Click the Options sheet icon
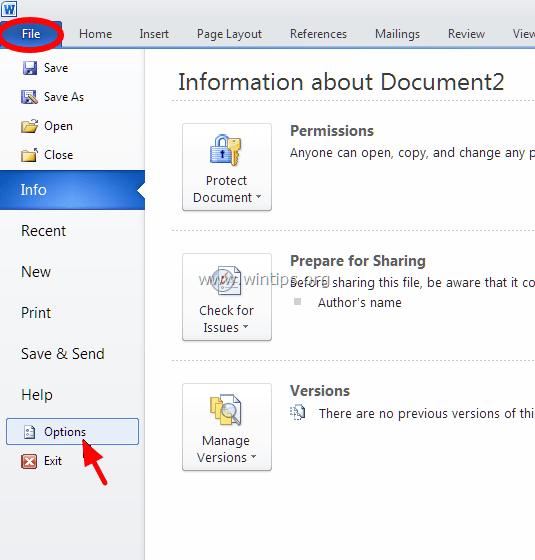Screen dimensions: 535x560 [29, 432]
